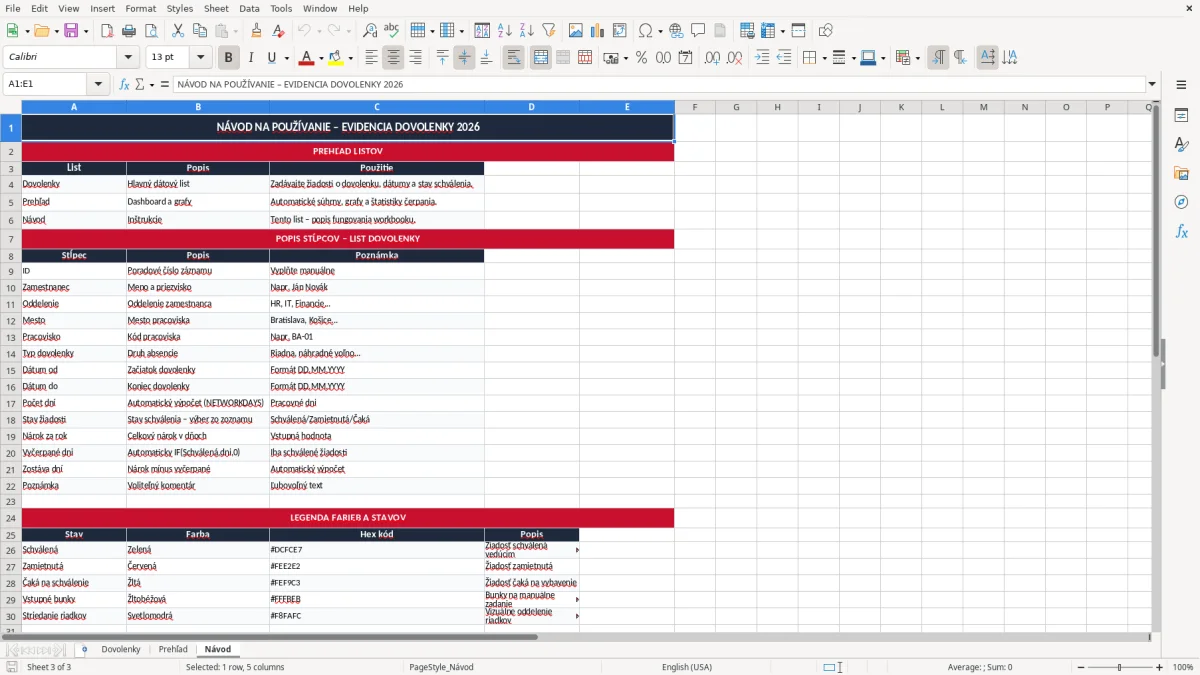Open the File menu
The width and height of the screenshot is (1200, 675).
pyautogui.click(x=12, y=8)
